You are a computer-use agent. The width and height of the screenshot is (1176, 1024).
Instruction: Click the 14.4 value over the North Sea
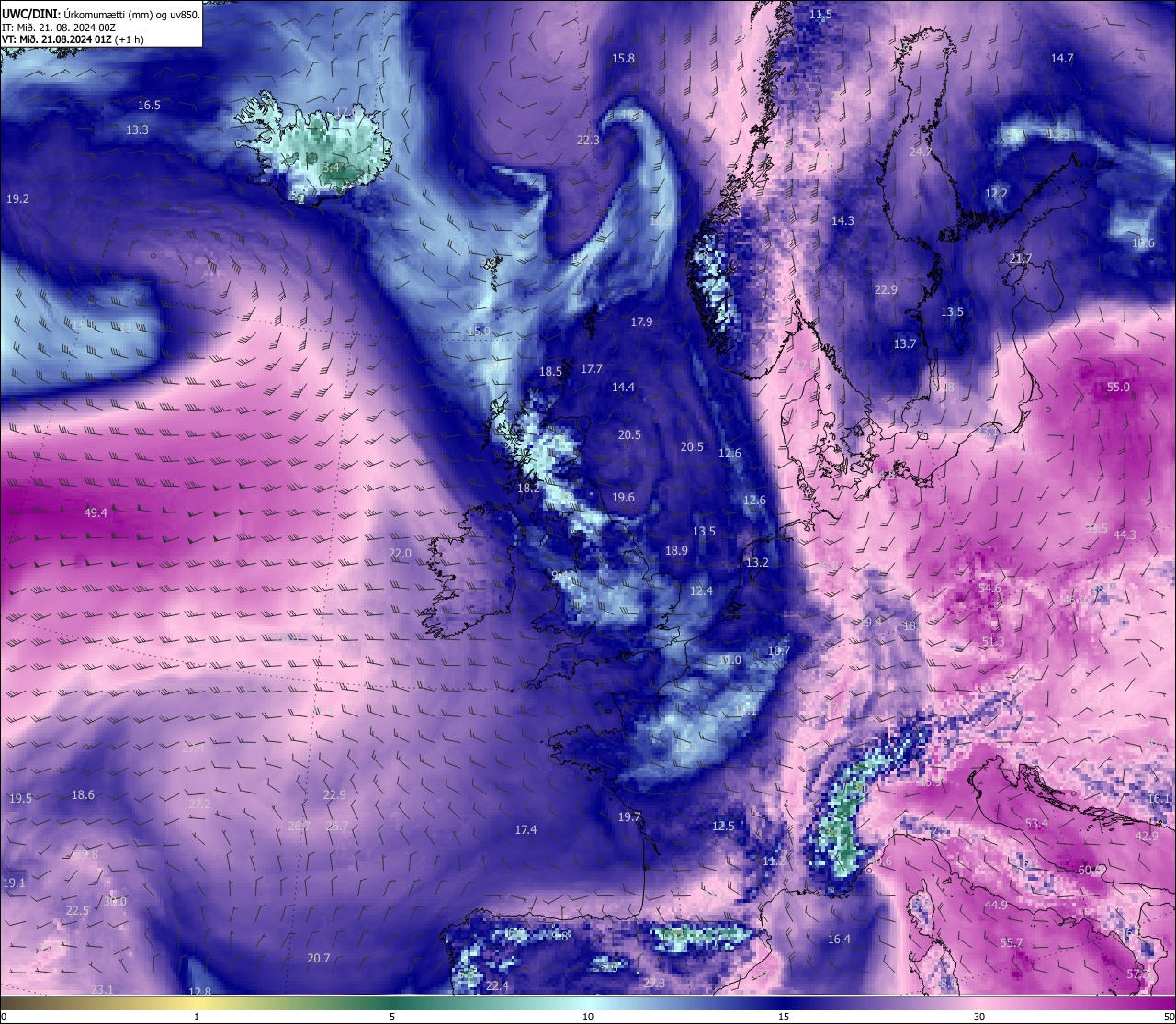(623, 388)
